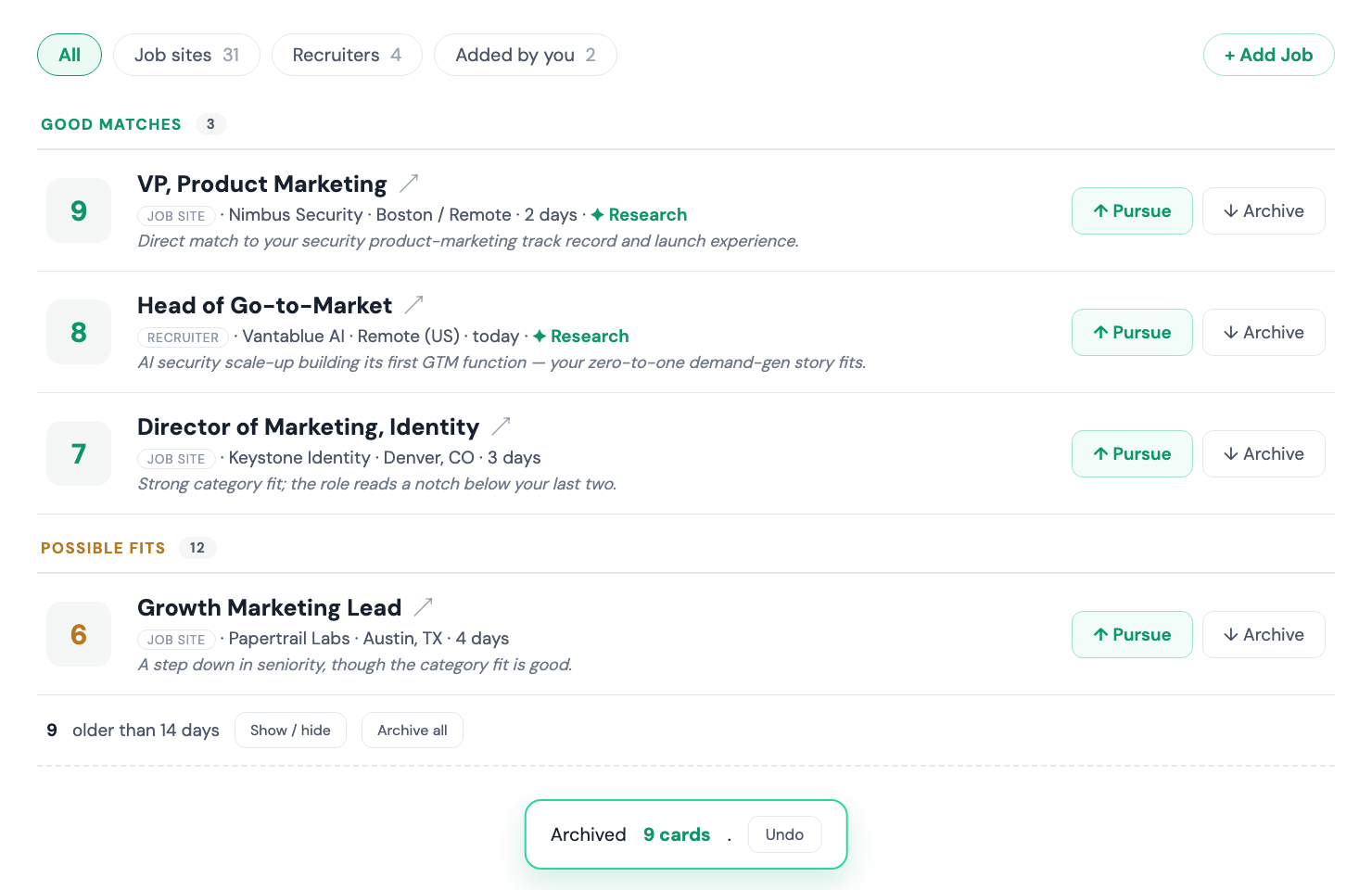Filter by Recruiters
The image size is (1372, 890).
pos(347,55)
